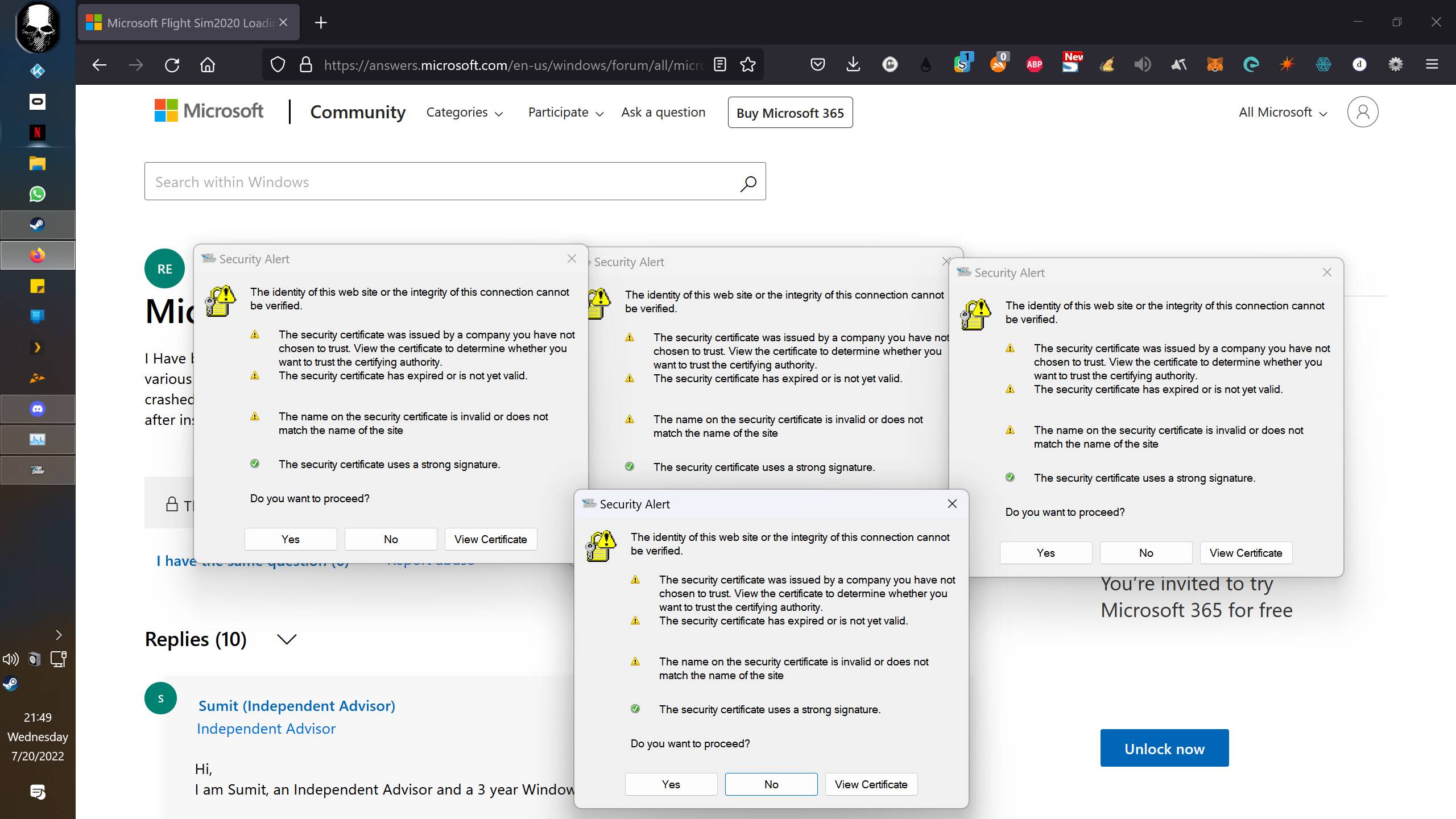Toggle Firefox reader view icon
Viewport: 1456px width, 819px height.
(x=720, y=65)
